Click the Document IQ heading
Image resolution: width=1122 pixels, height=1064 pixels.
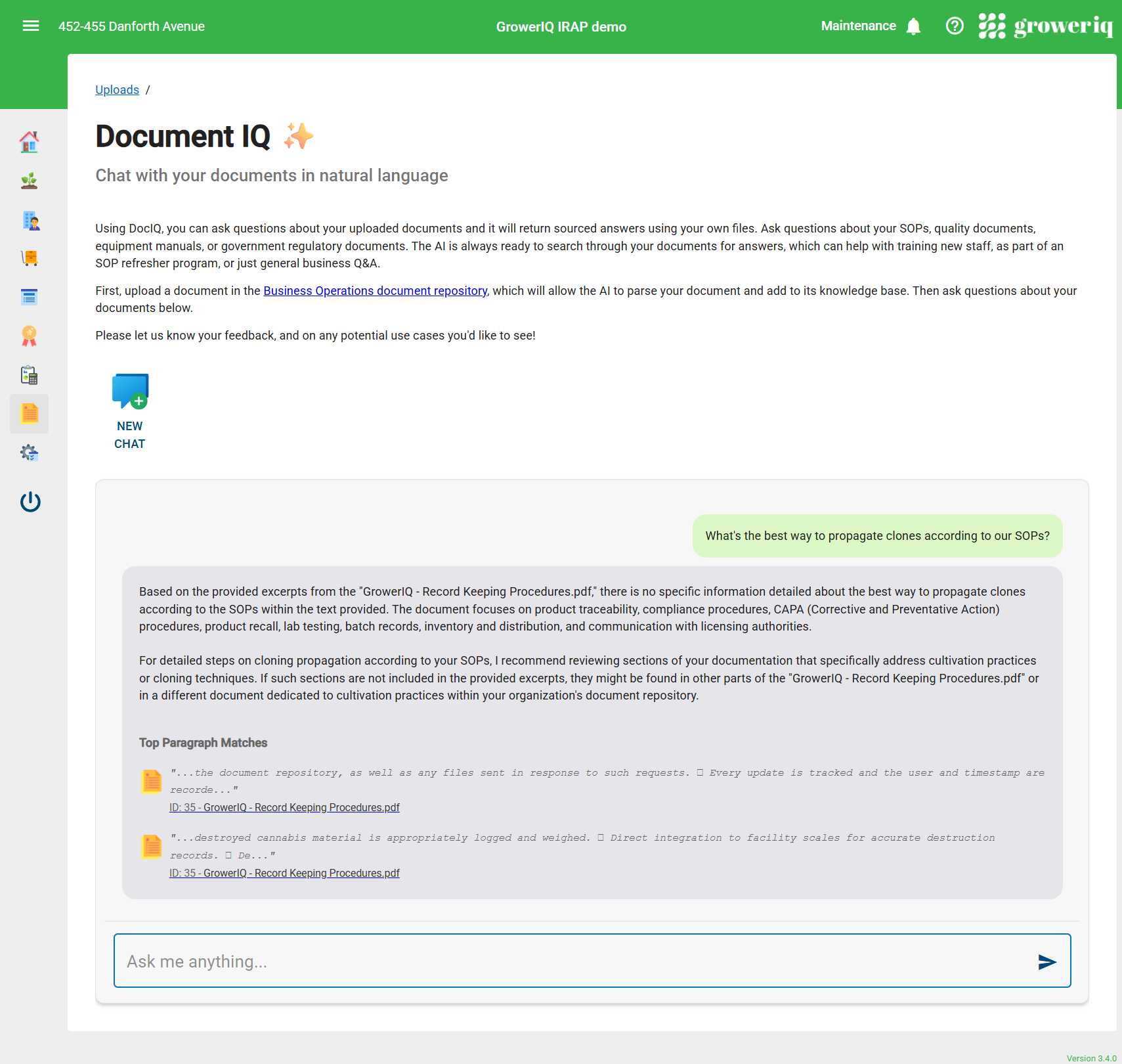click(183, 137)
